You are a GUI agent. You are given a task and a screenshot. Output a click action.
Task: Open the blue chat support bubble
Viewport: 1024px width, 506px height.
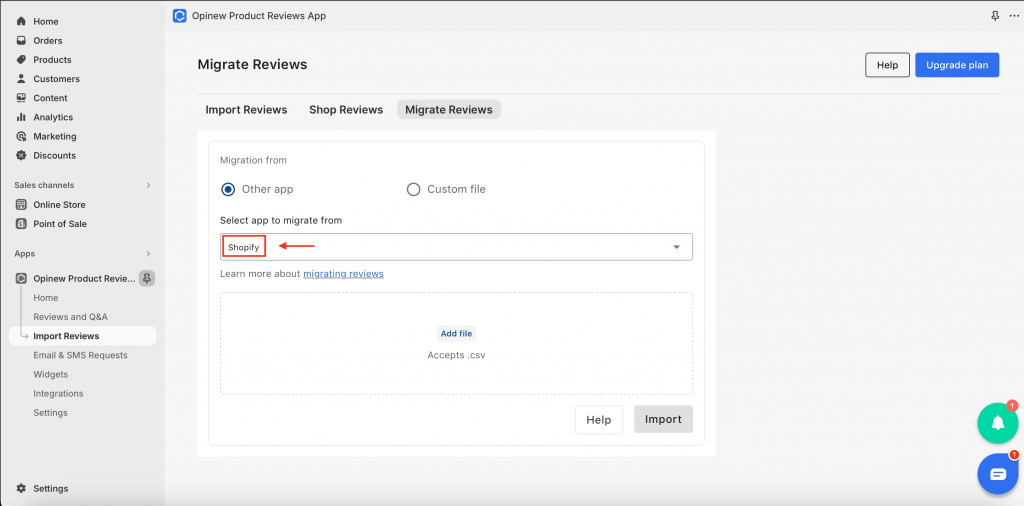point(998,474)
